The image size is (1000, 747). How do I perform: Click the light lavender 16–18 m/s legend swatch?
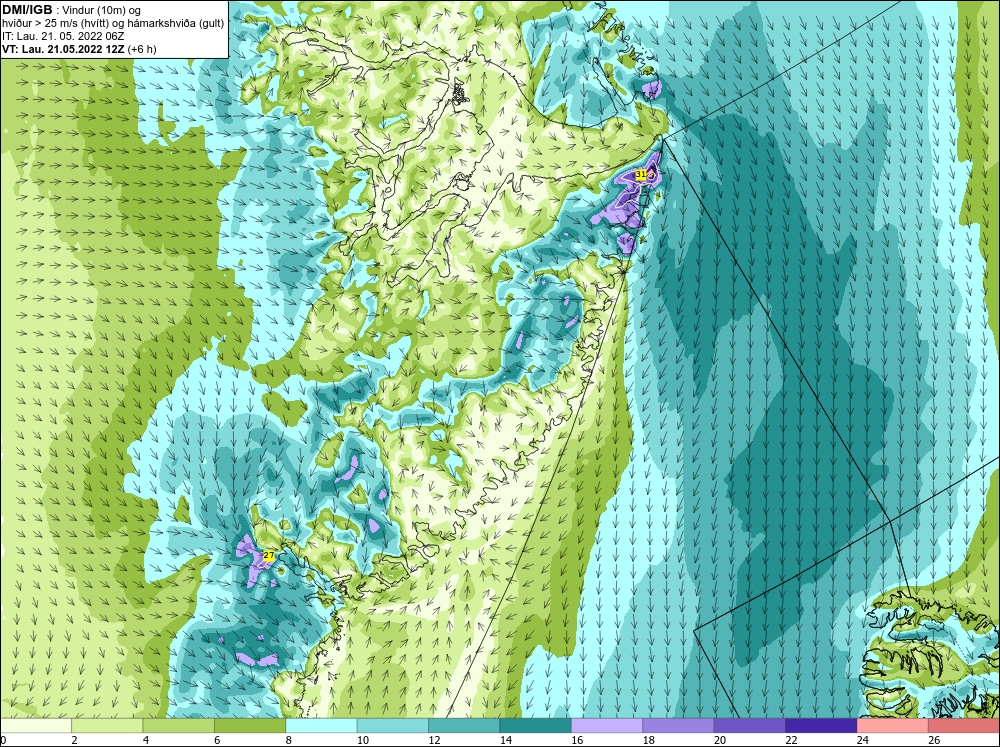[x=607, y=725]
